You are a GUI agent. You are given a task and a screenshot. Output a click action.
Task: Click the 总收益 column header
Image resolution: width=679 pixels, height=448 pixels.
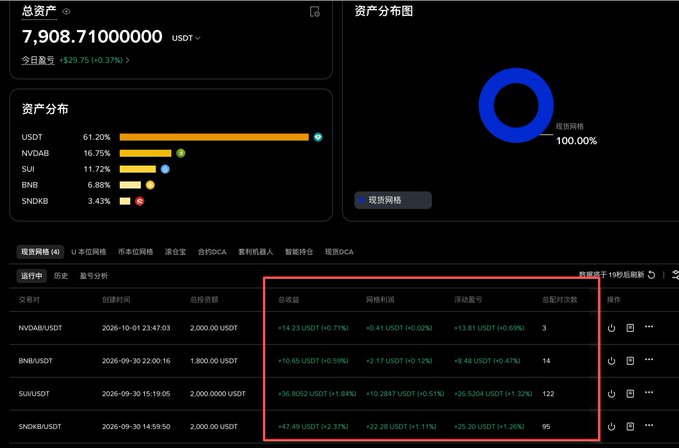288,300
